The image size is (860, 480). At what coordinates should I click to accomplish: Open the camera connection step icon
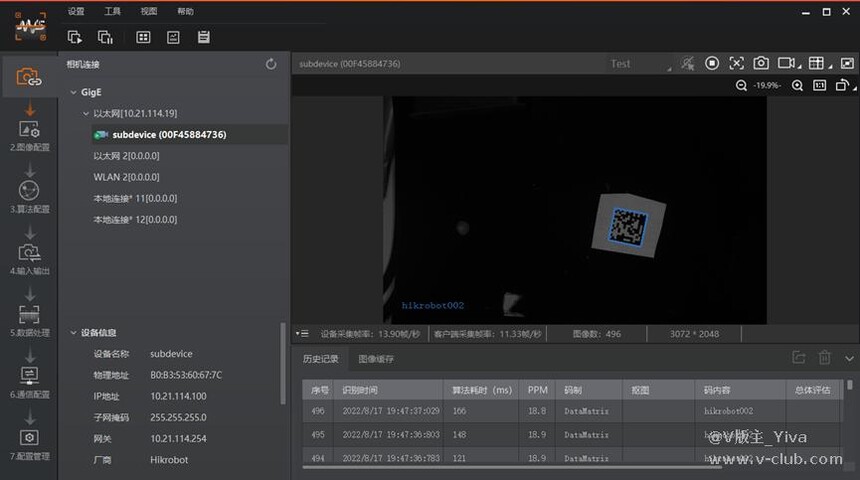(x=29, y=77)
